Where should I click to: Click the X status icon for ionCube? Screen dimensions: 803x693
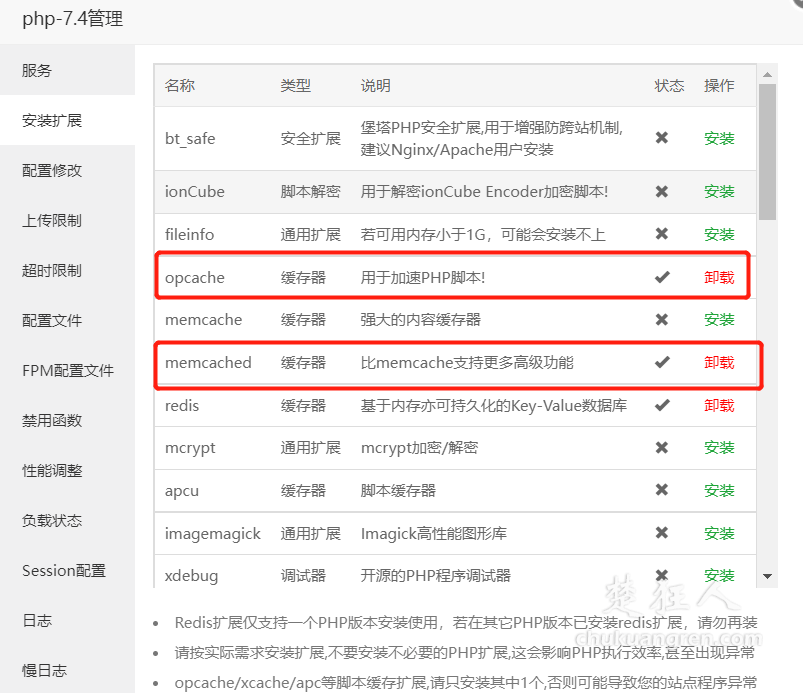(661, 191)
